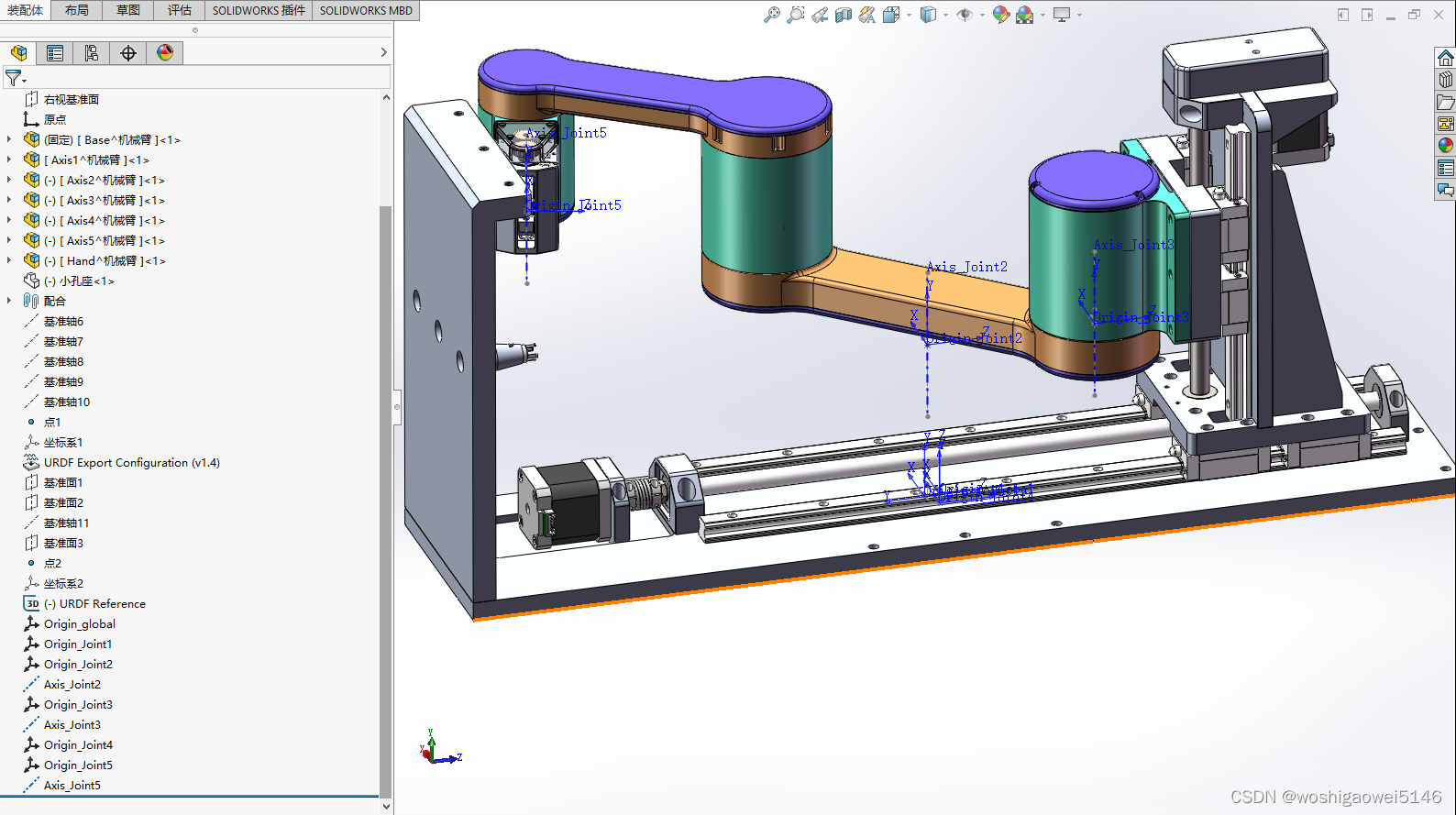The image size is (1456, 815).
Task: Click the View Settings monitor icon
Action: click(x=1062, y=15)
